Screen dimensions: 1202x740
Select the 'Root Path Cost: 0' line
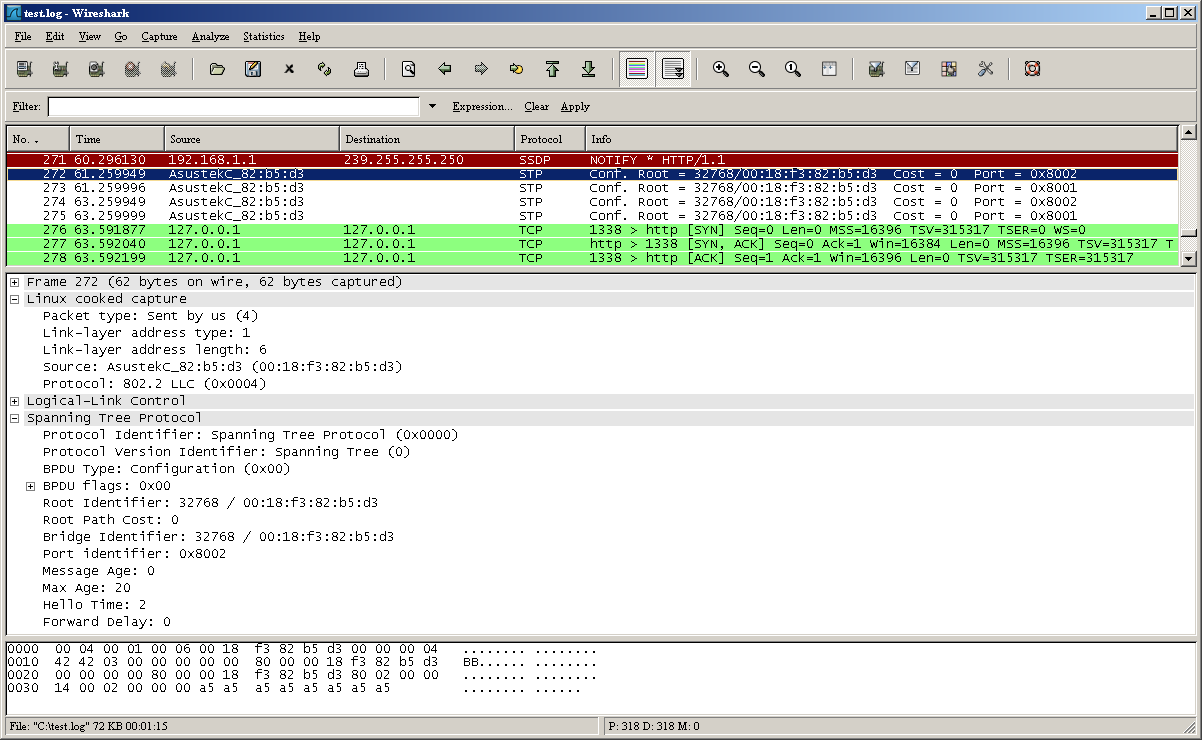111,520
